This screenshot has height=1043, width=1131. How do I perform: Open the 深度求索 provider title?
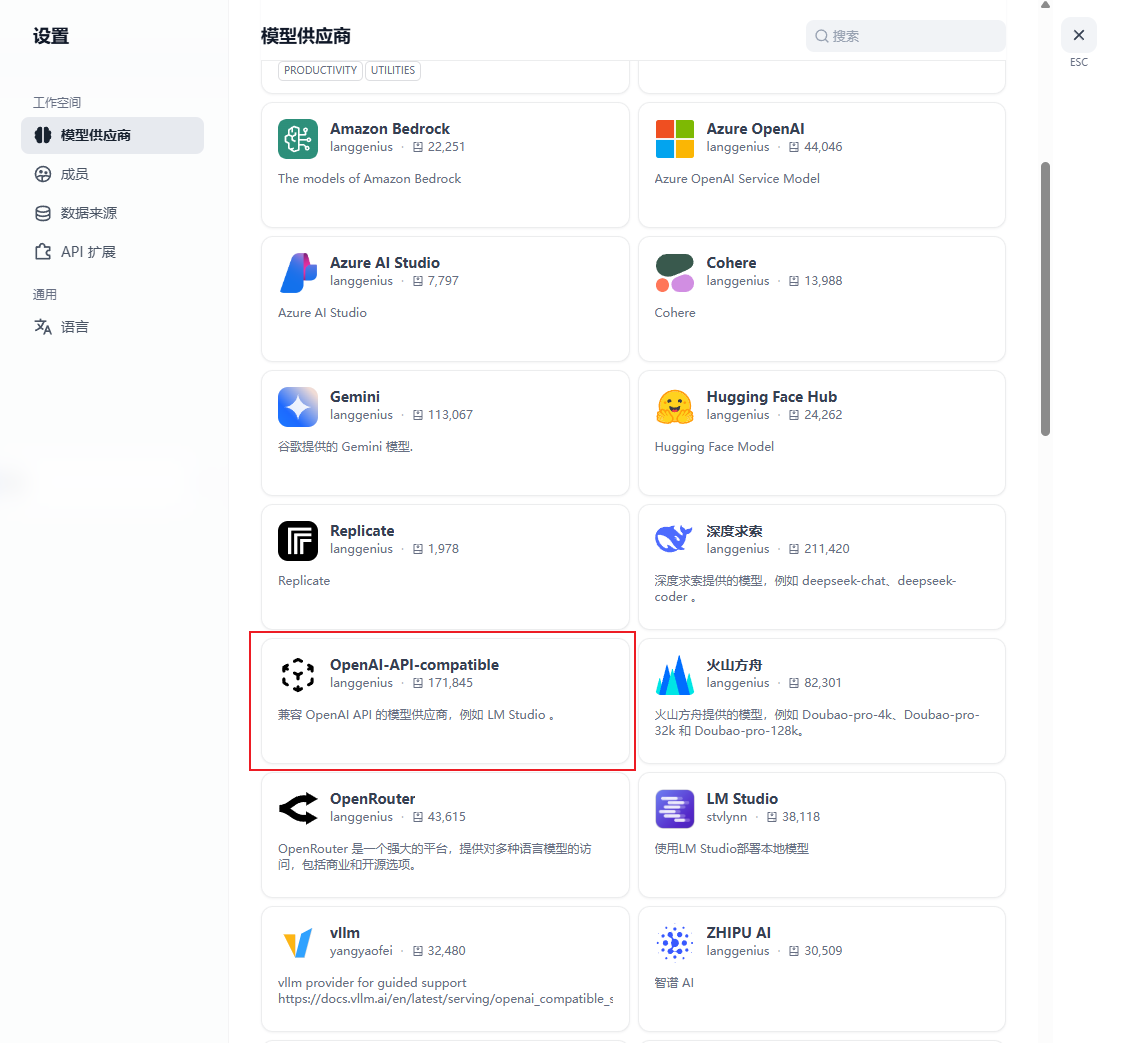pos(734,531)
